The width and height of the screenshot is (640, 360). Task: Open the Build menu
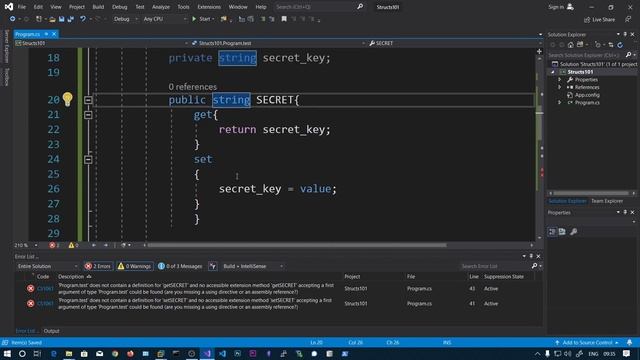pyautogui.click(x=98, y=7)
